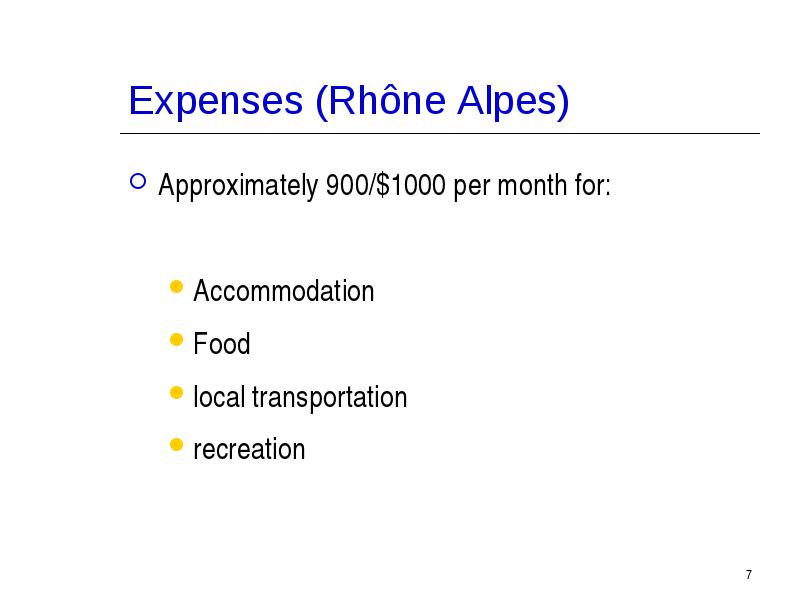Click the yellow bullet beside local transportation
The image size is (800, 600).
point(176,393)
